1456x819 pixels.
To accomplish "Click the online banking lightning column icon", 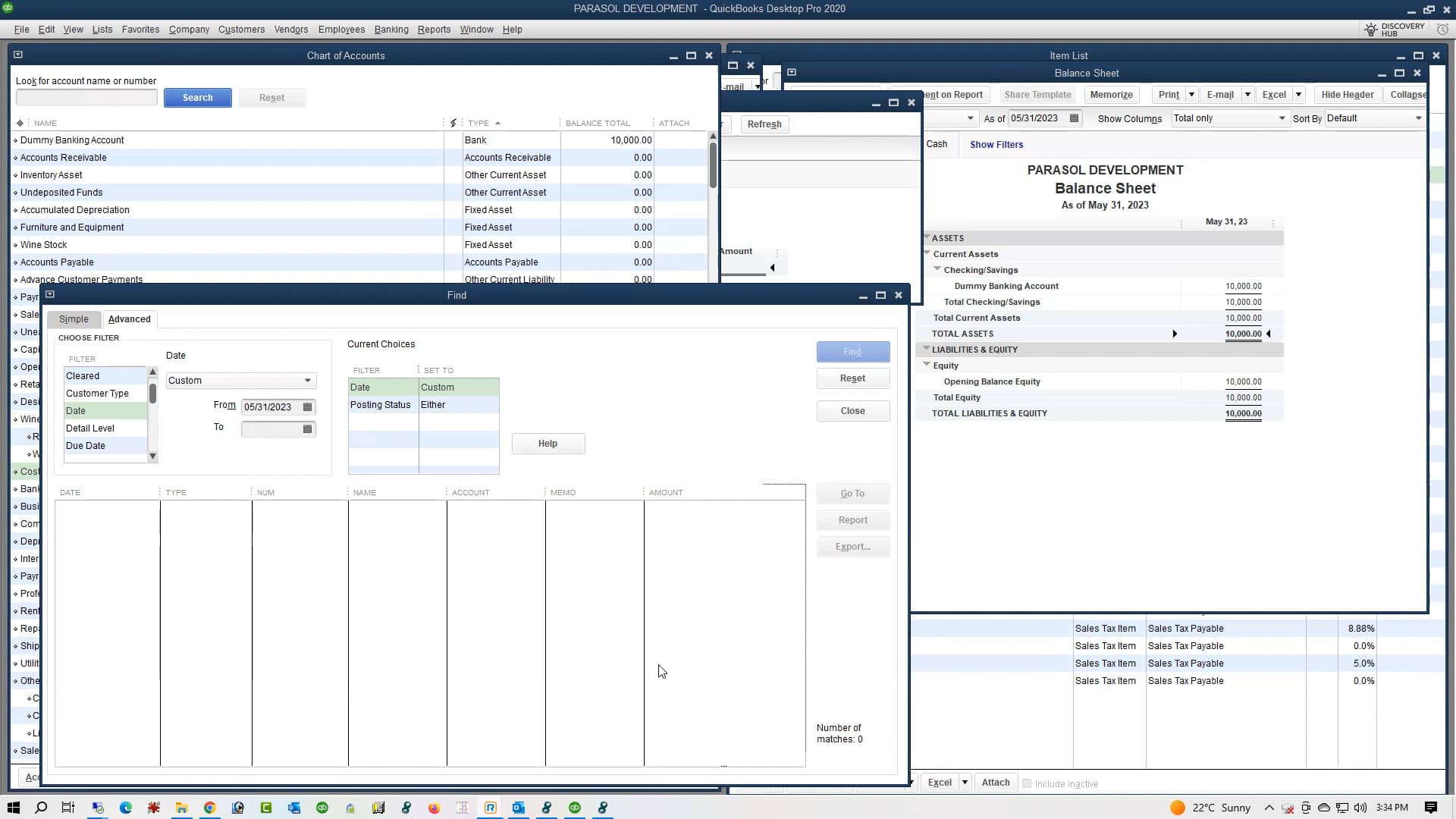I will tap(453, 123).
